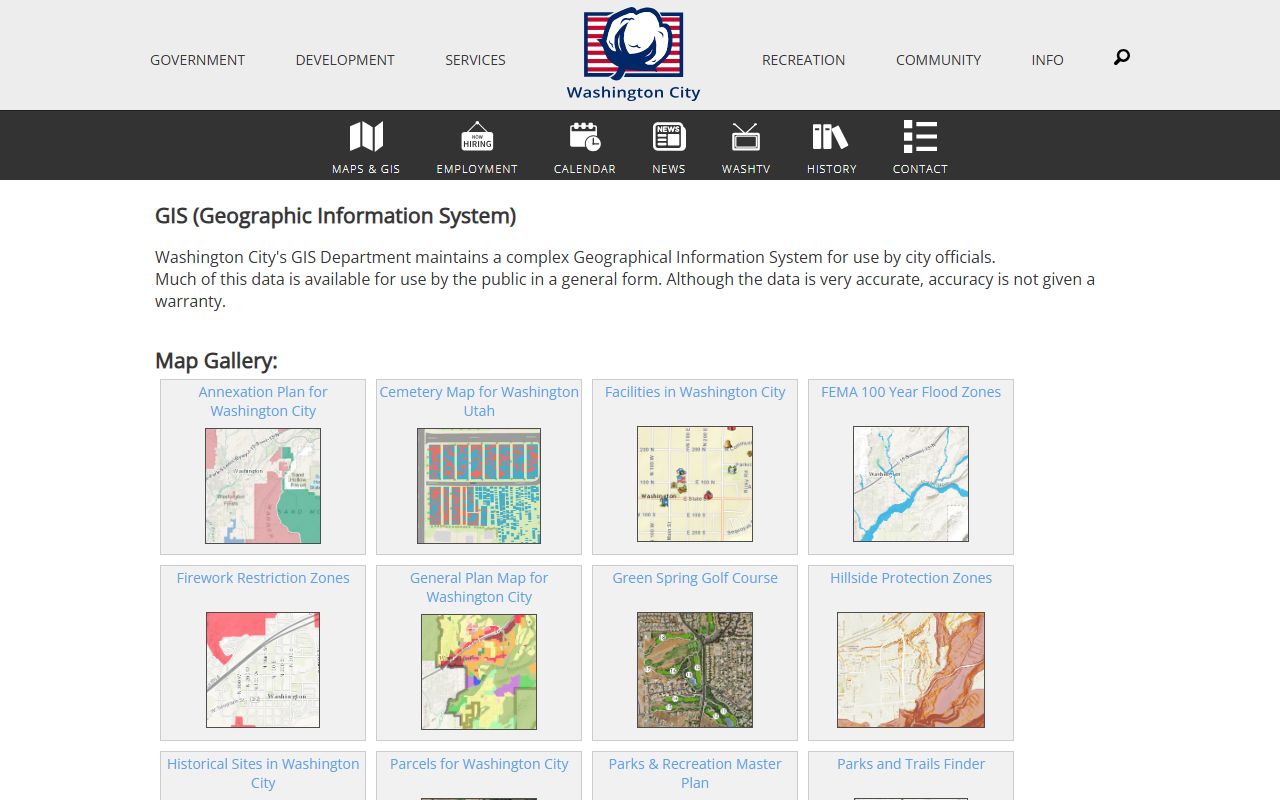This screenshot has height=800, width=1280.
Task: Open Annexation Plan for Washington City link
Action: point(263,401)
